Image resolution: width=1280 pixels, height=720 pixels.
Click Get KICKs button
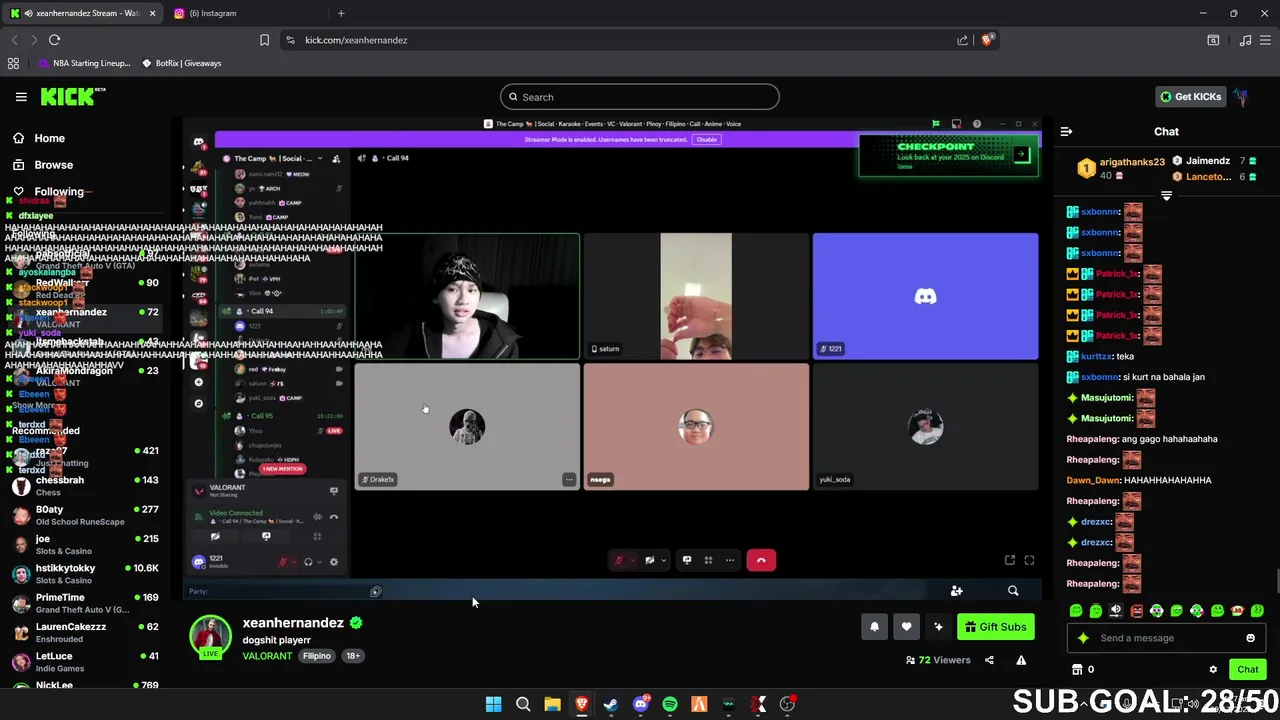click(x=1190, y=97)
